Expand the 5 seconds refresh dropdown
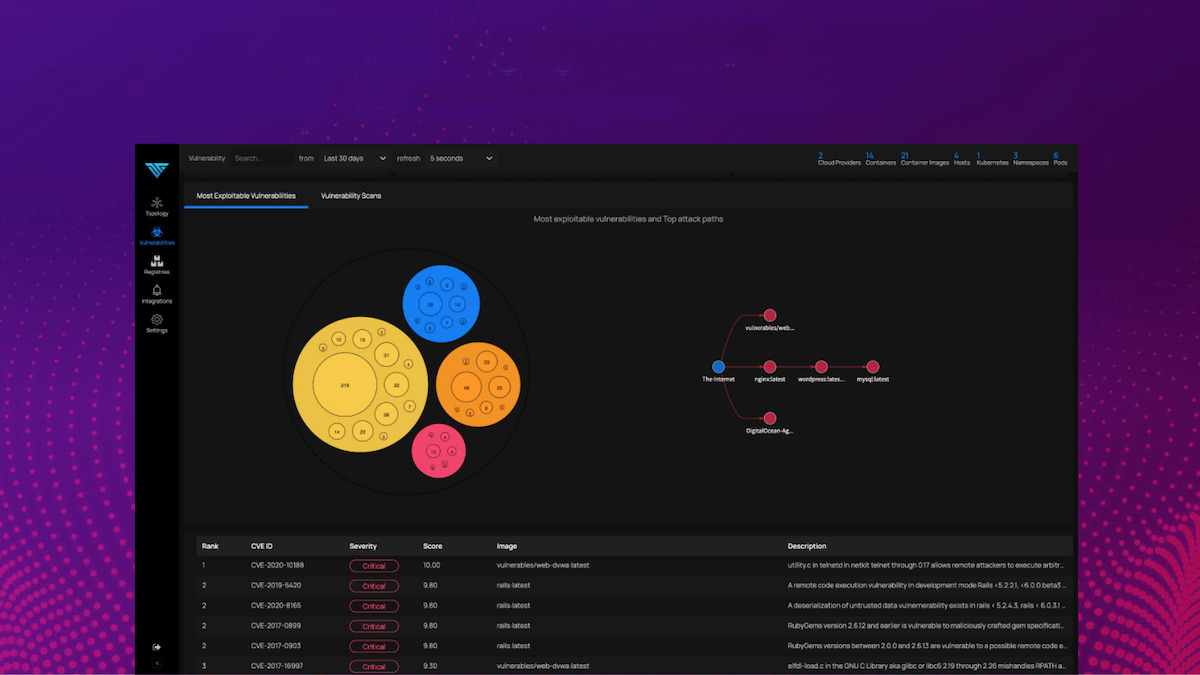The height and width of the screenshot is (675, 1200). click(x=461, y=158)
